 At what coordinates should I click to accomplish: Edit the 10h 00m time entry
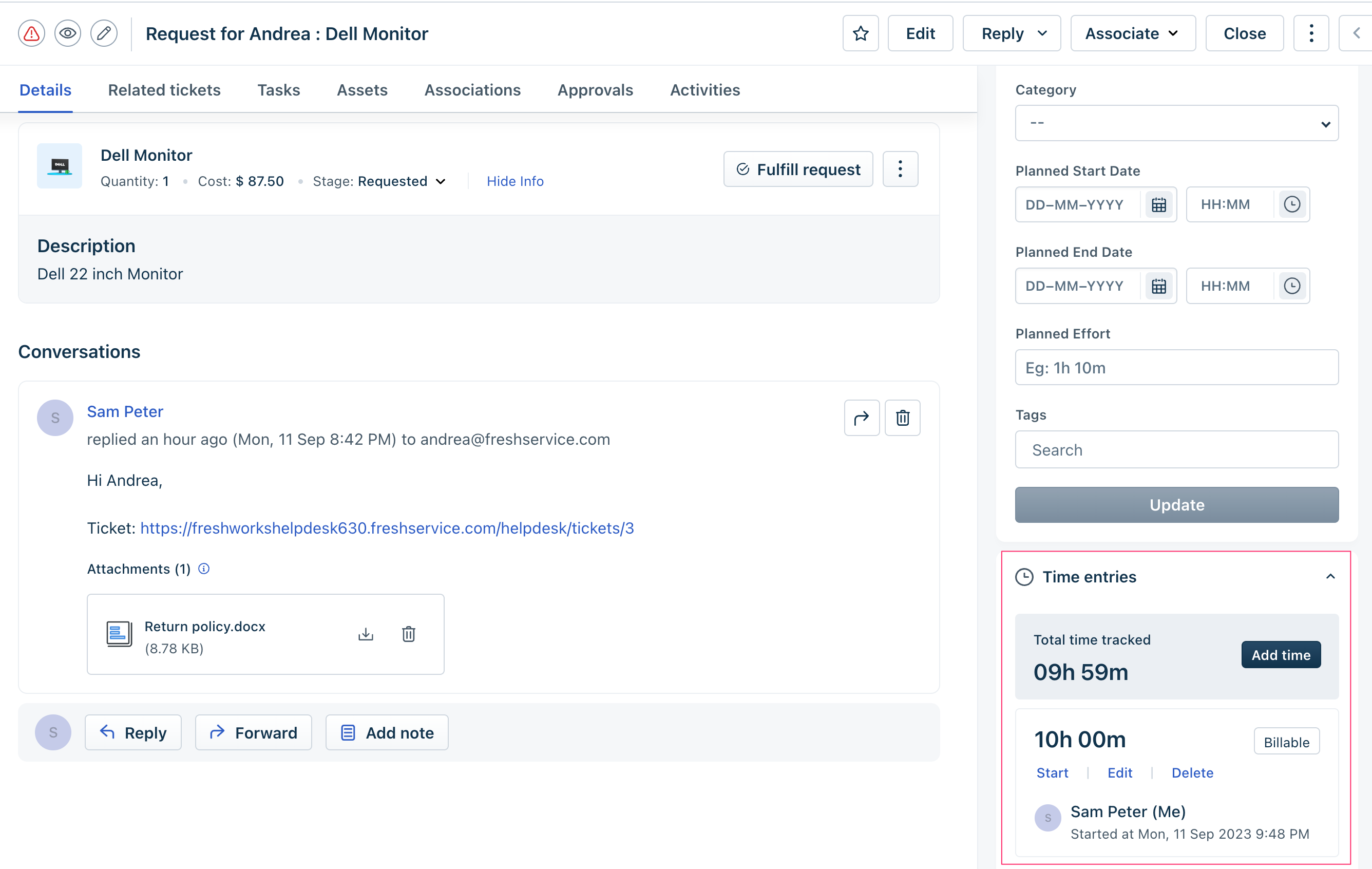1119,773
